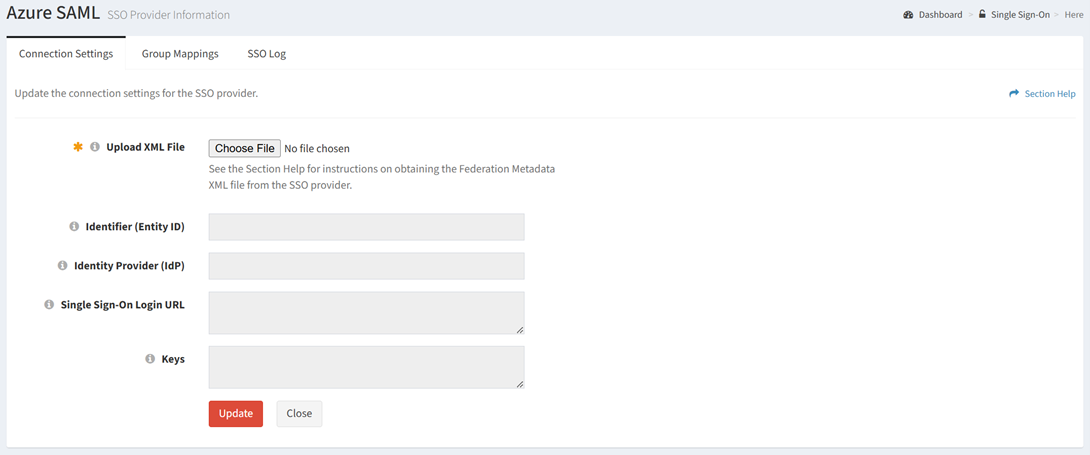Click the red Update button
The width and height of the screenshot is (1090, 455).
click(236, 413)
